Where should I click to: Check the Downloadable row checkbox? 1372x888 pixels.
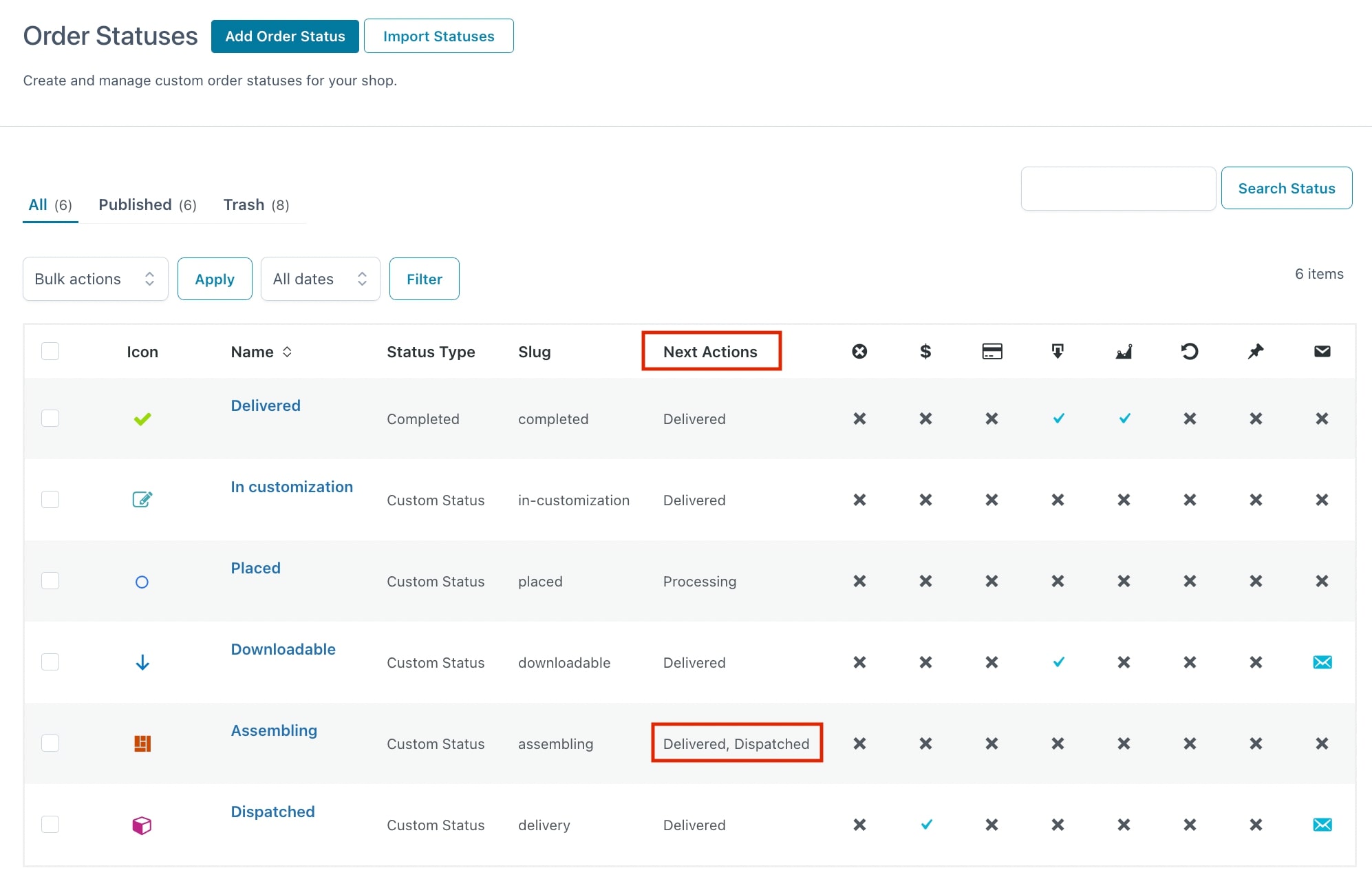(50, 662)
